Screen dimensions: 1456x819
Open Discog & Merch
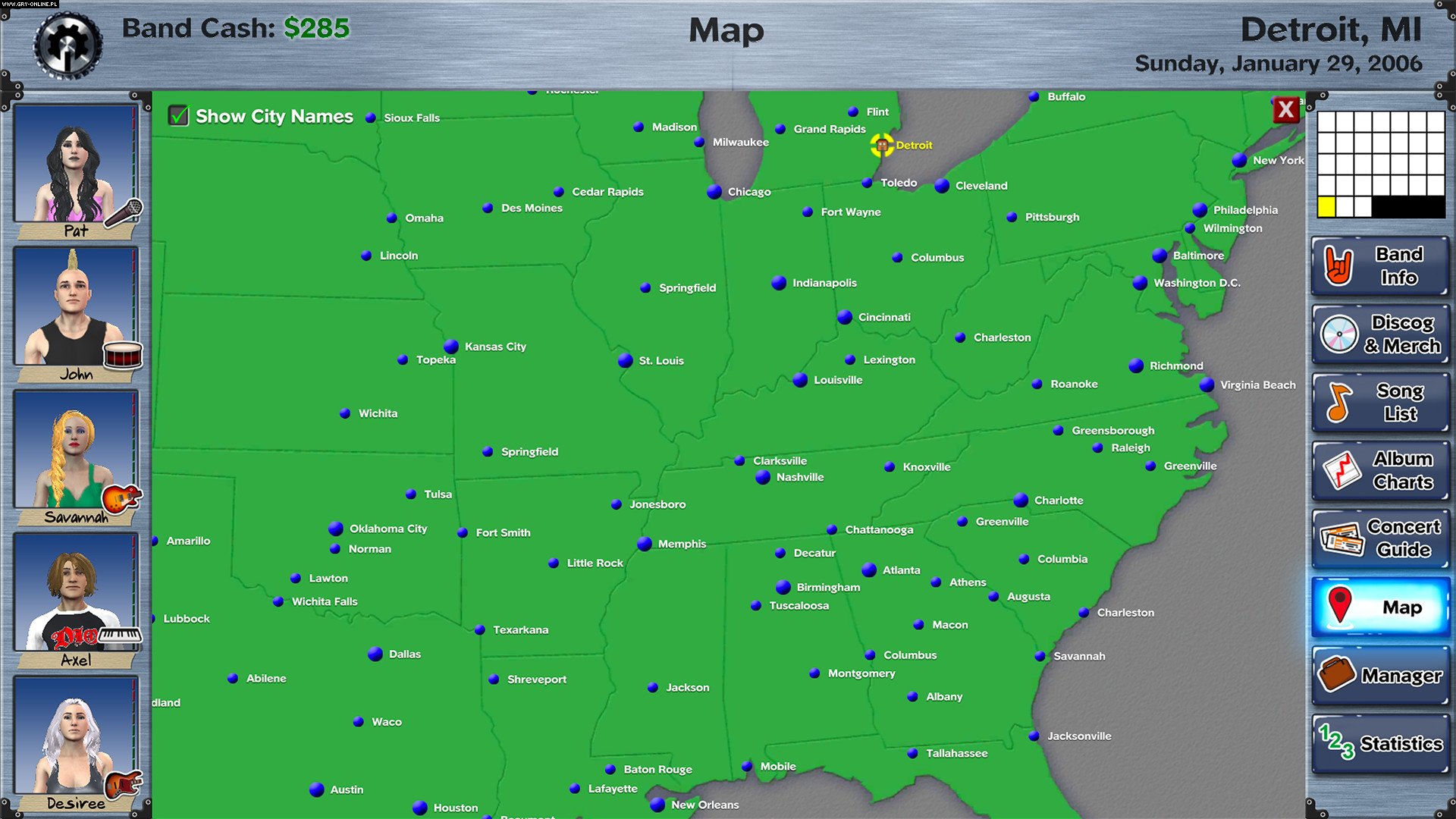point(1379,334)
